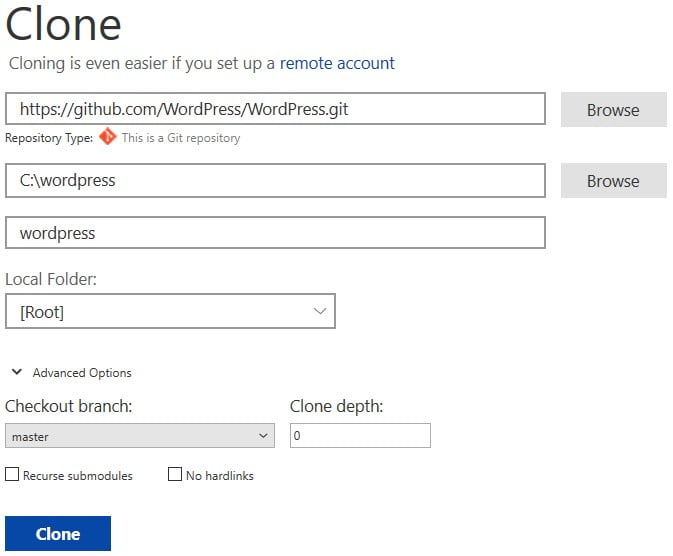Browse for the C:\wordpress destination path
The height and width of the screenshot is (556, 673).
tap(614, 181)
